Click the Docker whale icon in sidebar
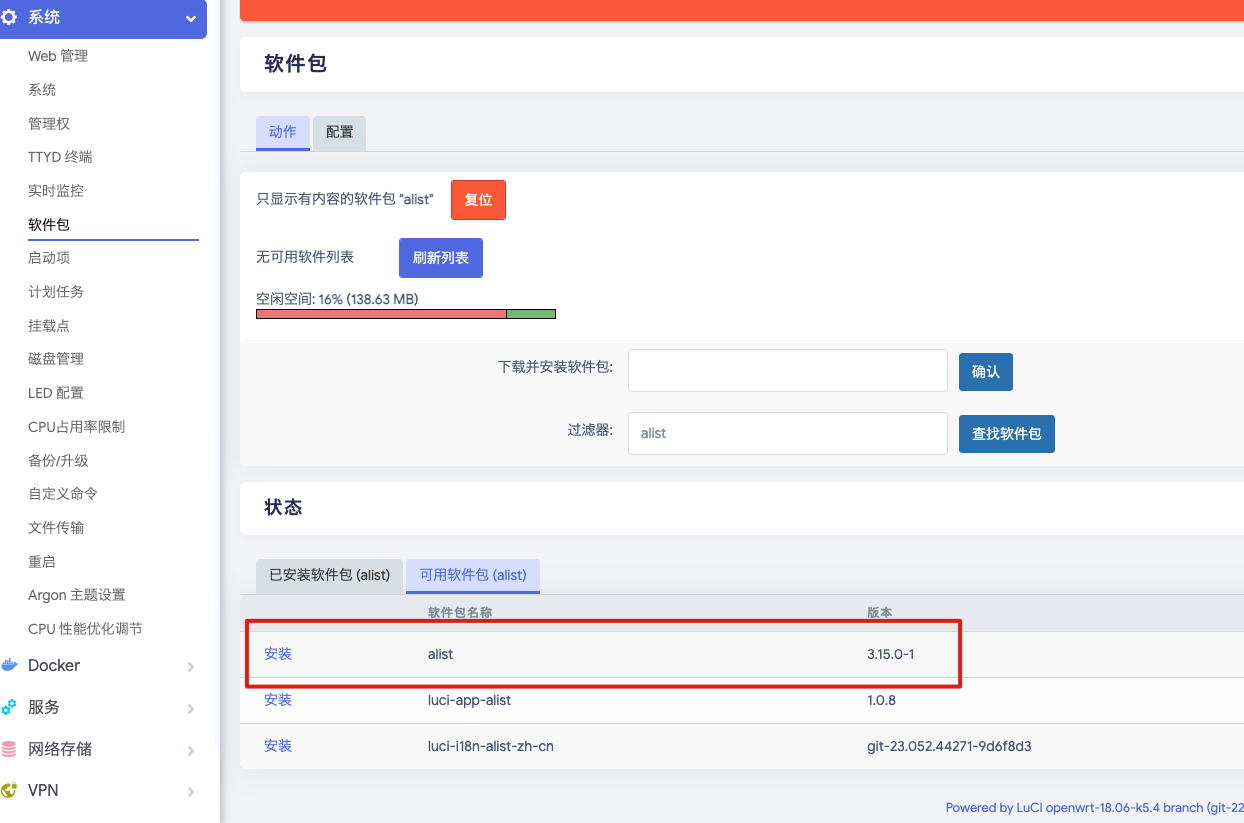Viewport: 1244px width, 823px height. (11, 665)
